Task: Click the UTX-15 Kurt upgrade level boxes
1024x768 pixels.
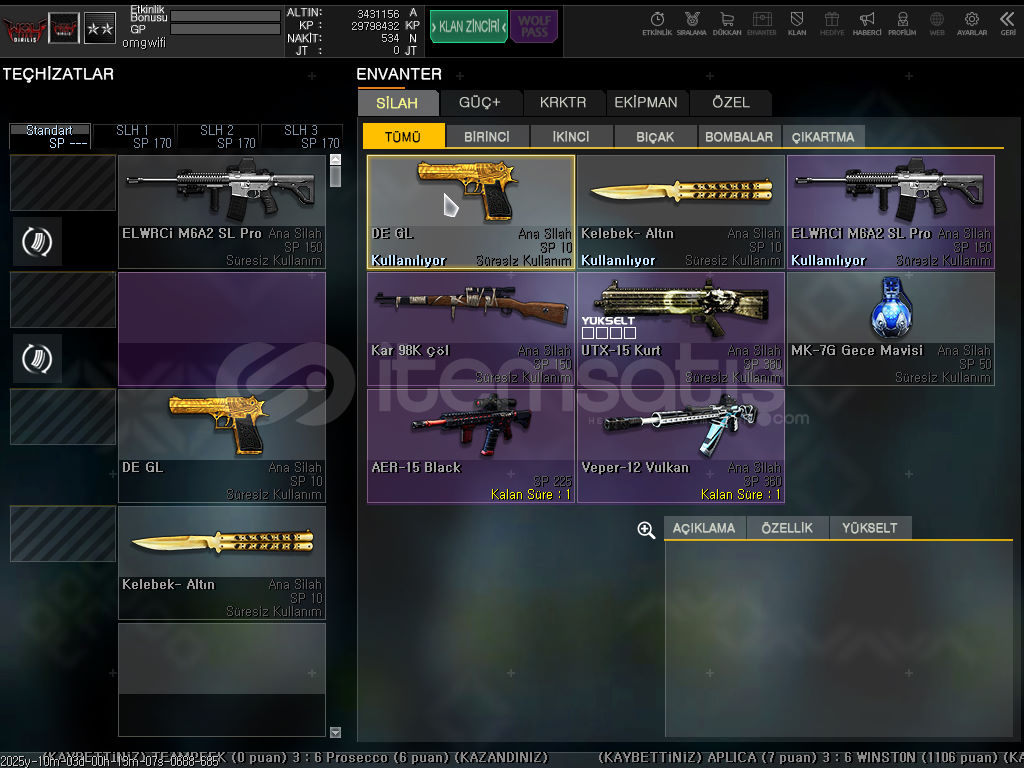Action: 609,333
